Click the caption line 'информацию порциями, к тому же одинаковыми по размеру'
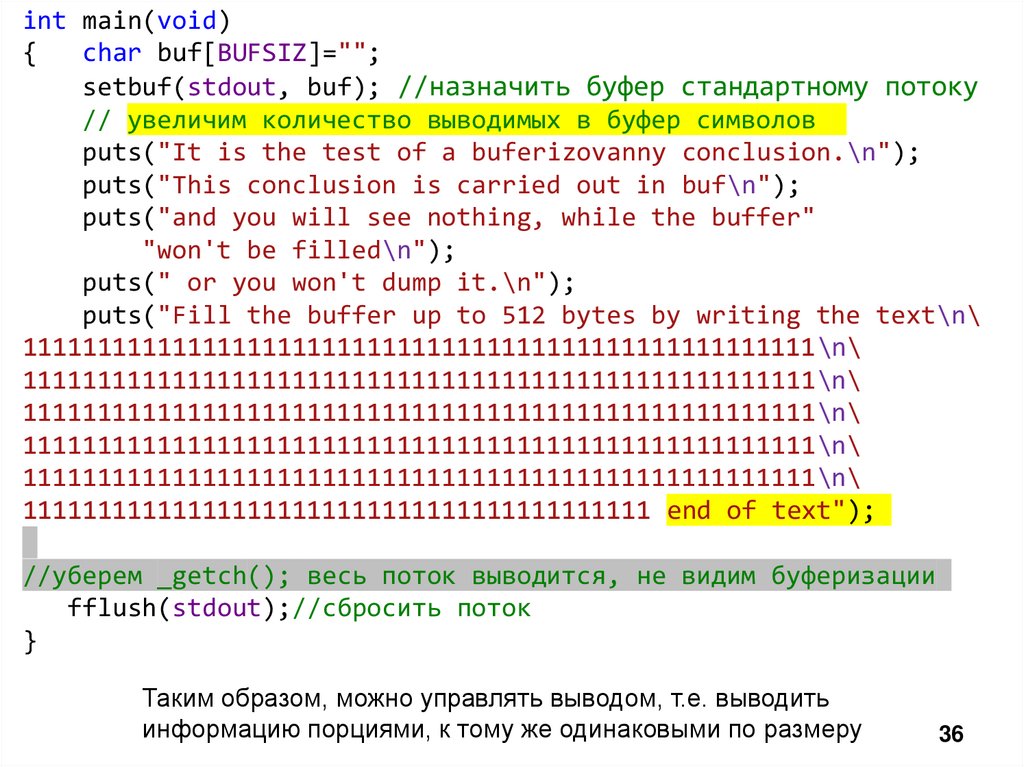1024x767 pixels. 502,730
